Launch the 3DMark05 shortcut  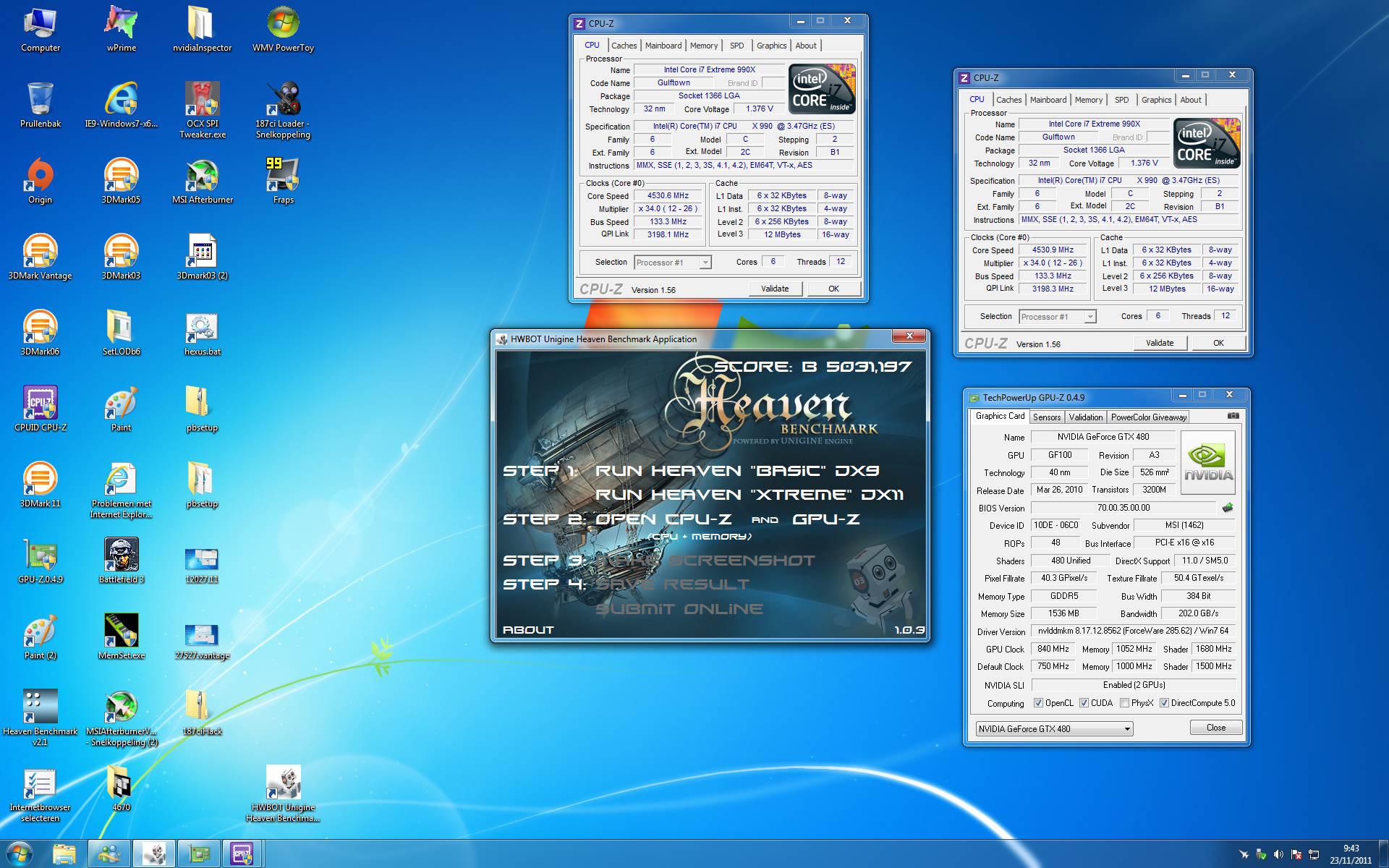tap(121, 181)
